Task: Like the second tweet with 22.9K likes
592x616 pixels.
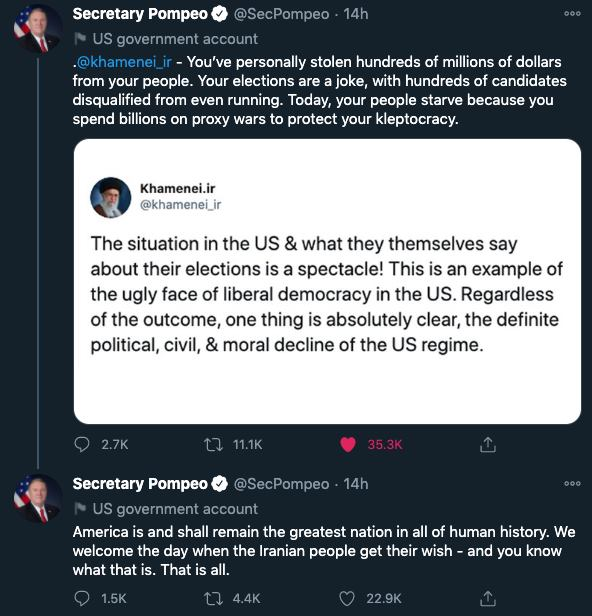Action: (347, 598)
